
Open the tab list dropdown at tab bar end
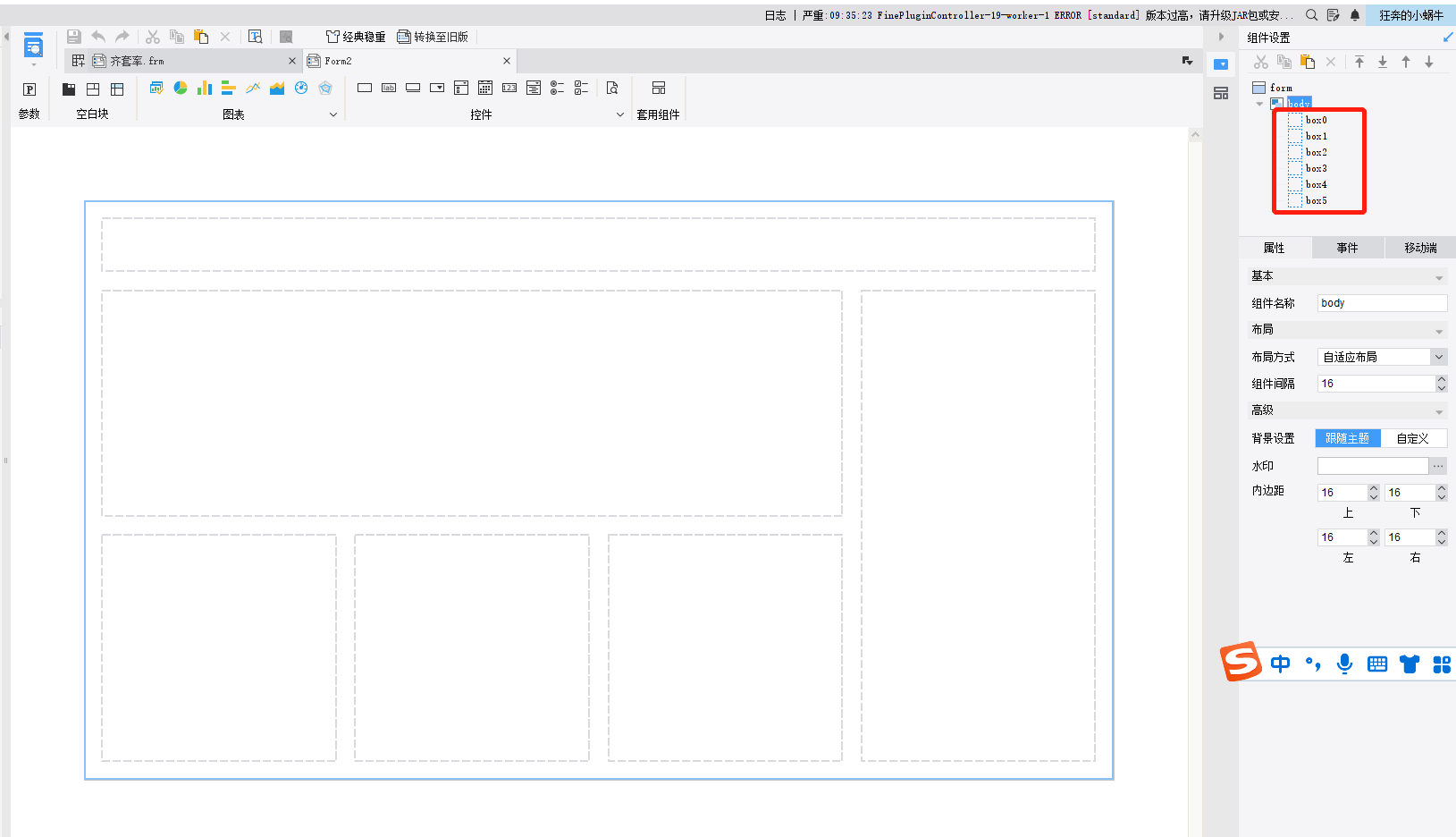(x=1187, y=61)
